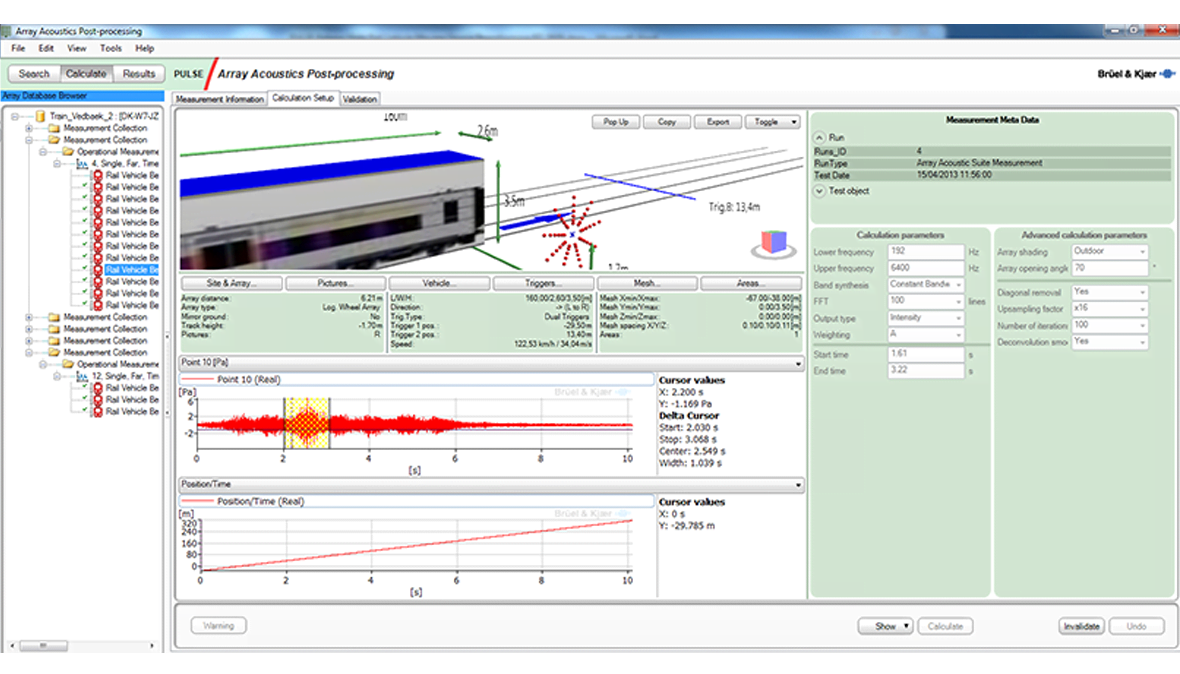Click the Brüel & Kjær logo
The height and width of the screenshot is (674, 1180).
coord(1135,73)
